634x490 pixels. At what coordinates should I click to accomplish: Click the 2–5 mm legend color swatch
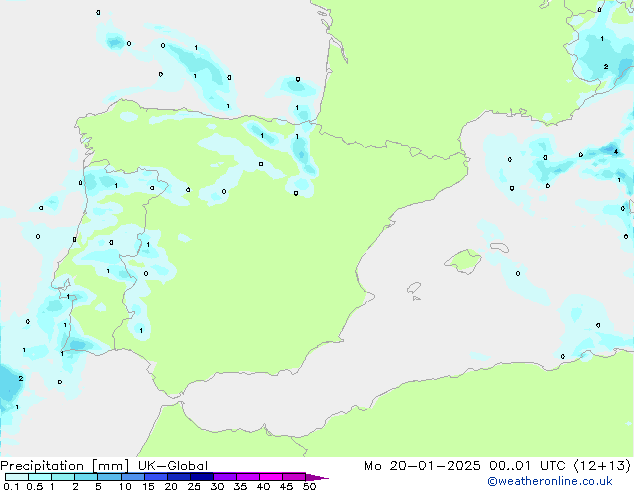click(x=86, y=477)
